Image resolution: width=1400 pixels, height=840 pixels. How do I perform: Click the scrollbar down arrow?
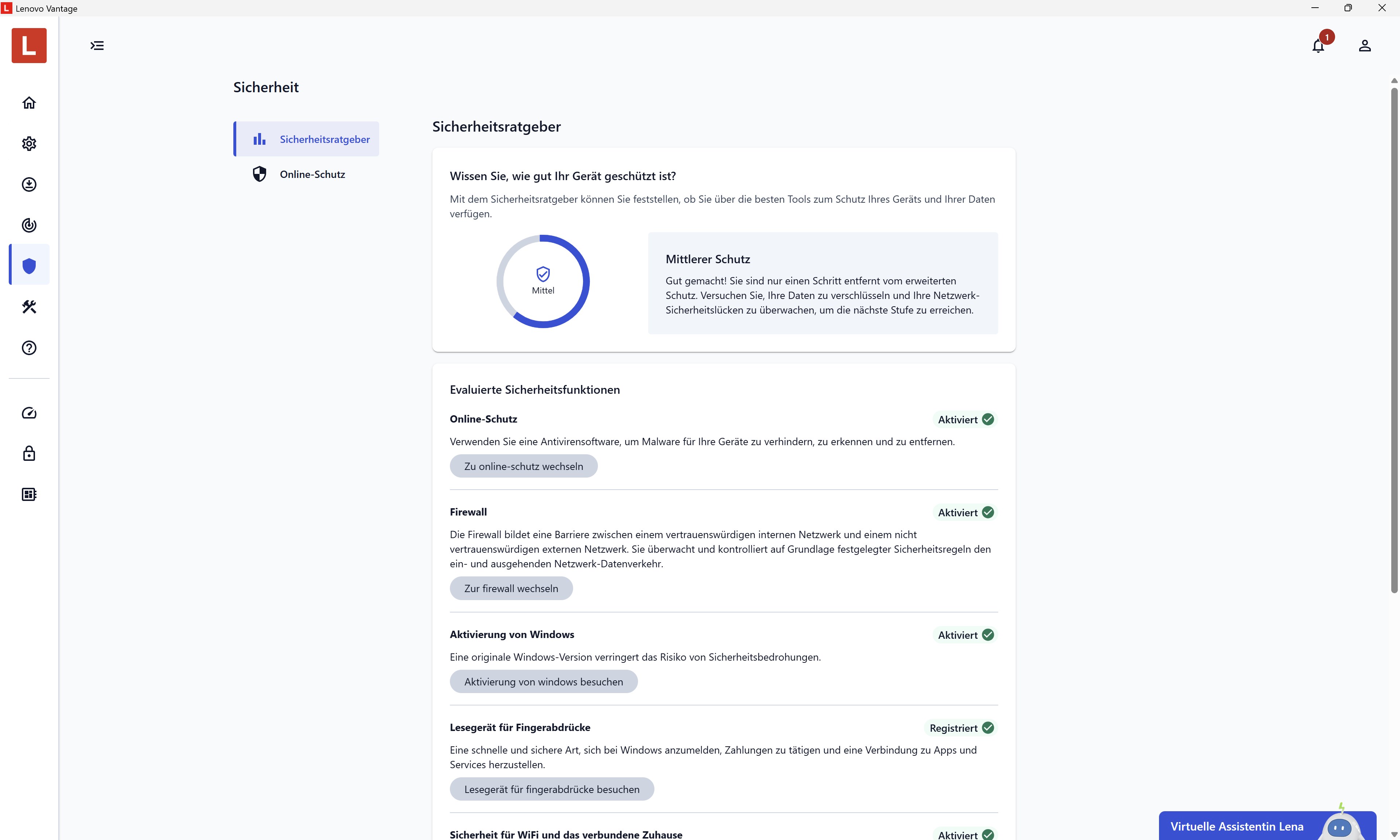pos(1394,835)
